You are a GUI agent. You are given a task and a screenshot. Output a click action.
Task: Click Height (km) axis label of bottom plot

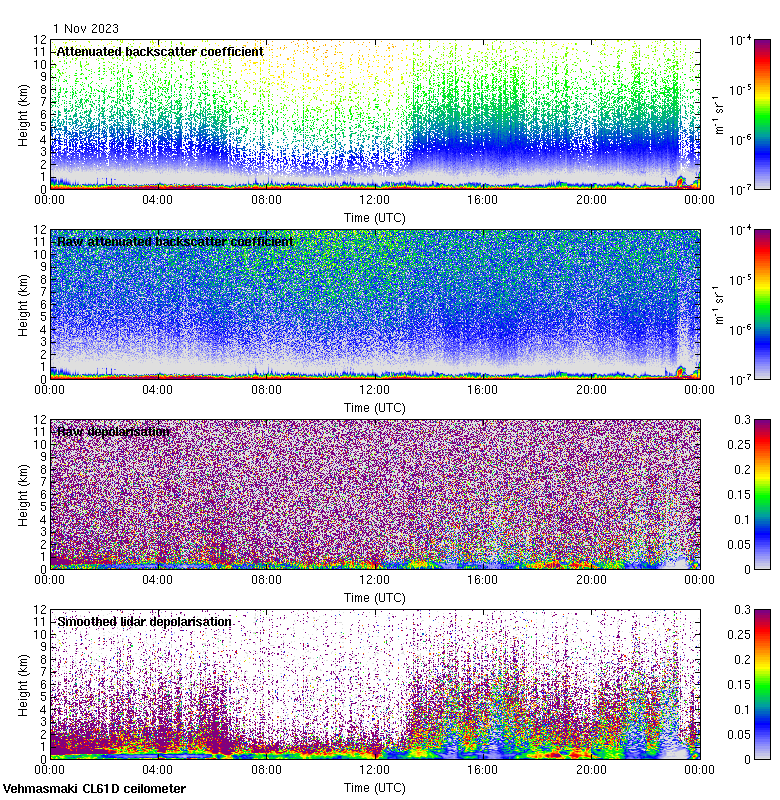(x=23, y=682)
